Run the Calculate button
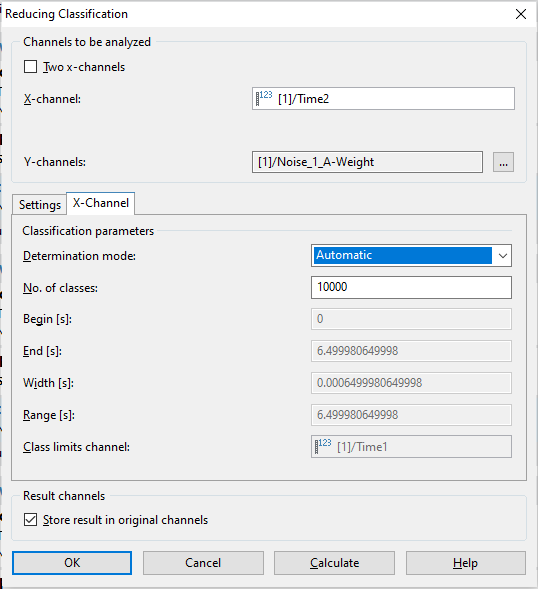 click(334, 563)
